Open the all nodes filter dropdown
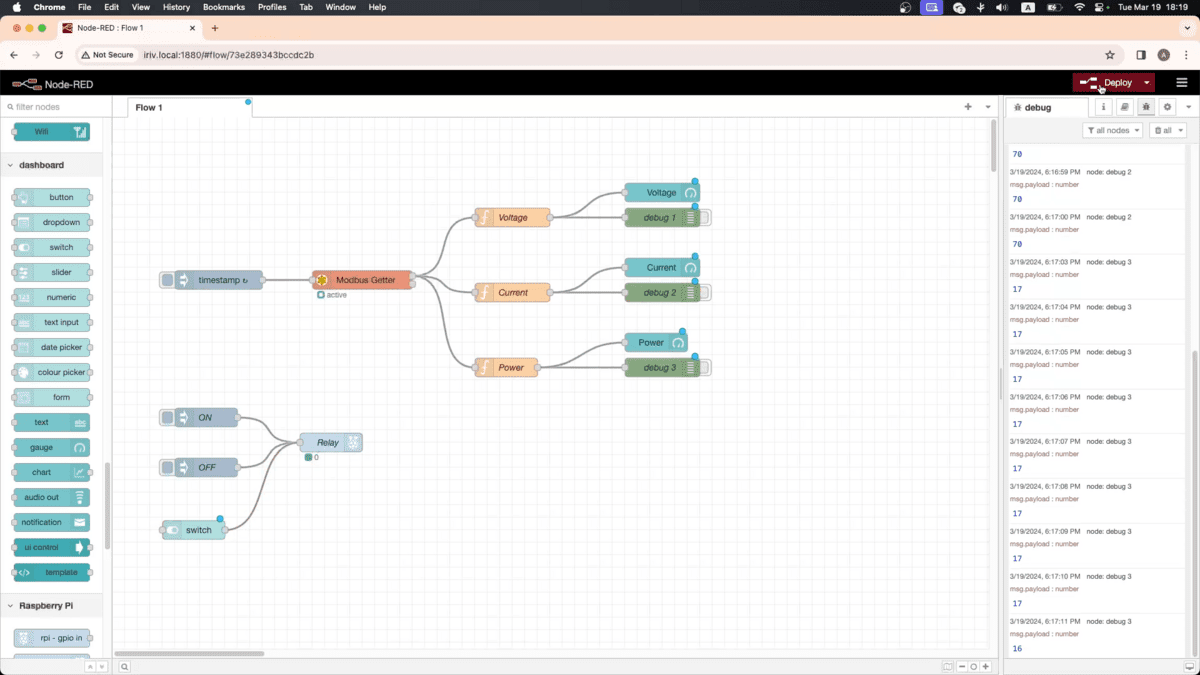1200x675 pixels. pos(1112,131)
